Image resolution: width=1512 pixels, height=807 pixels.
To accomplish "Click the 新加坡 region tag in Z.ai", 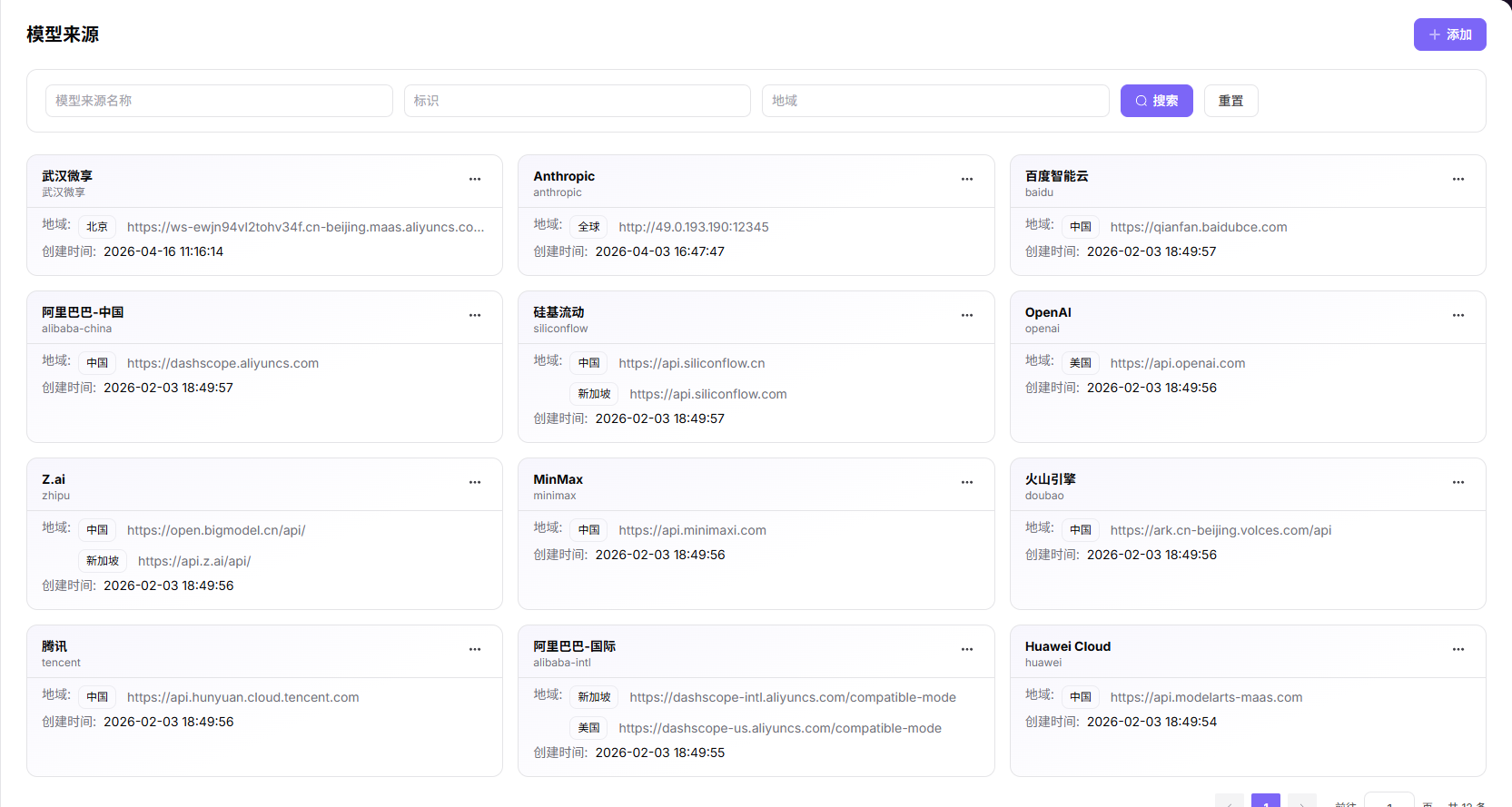I will (103, 561).
